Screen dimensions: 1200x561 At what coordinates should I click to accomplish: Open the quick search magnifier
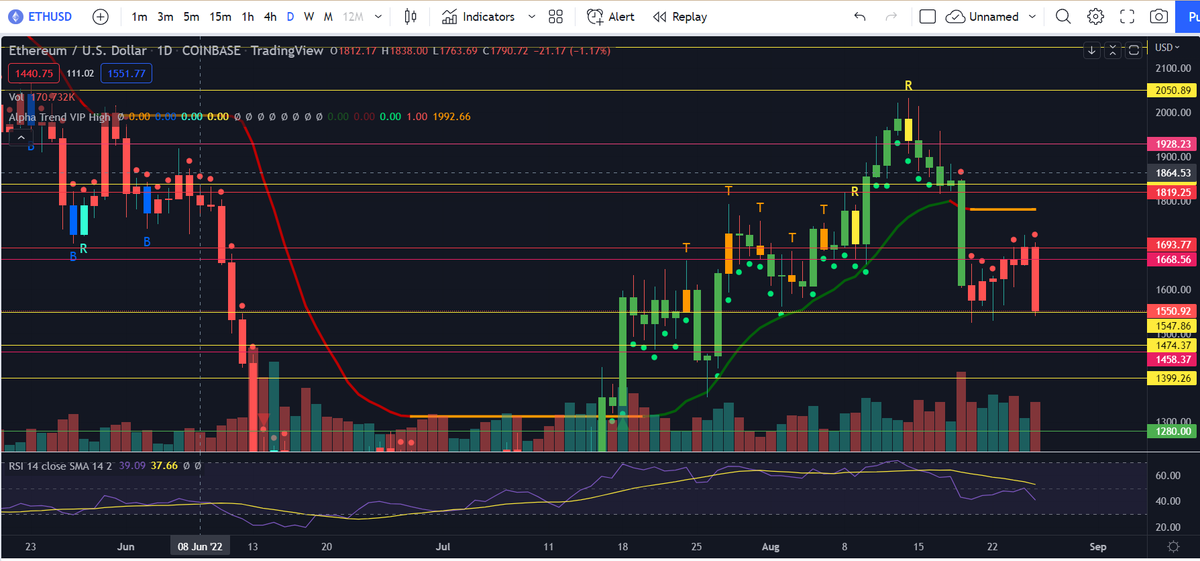click(x=1063, y=17)
